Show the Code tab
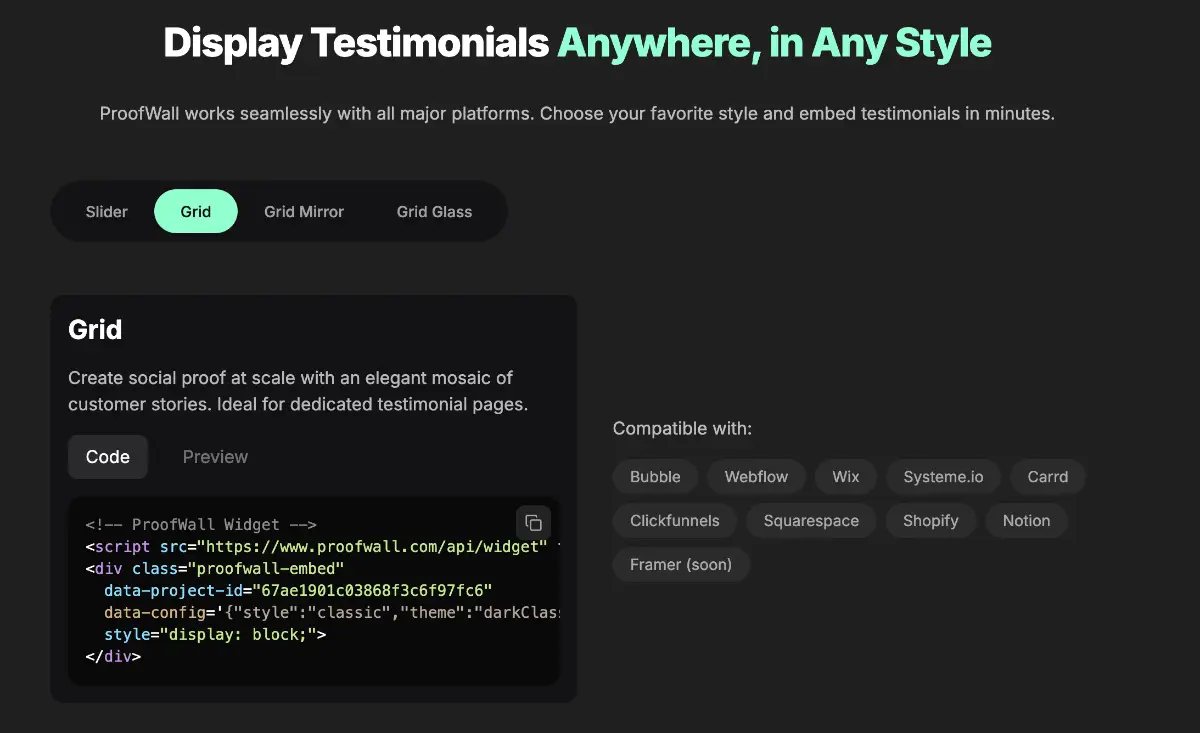 pos(108,457)
